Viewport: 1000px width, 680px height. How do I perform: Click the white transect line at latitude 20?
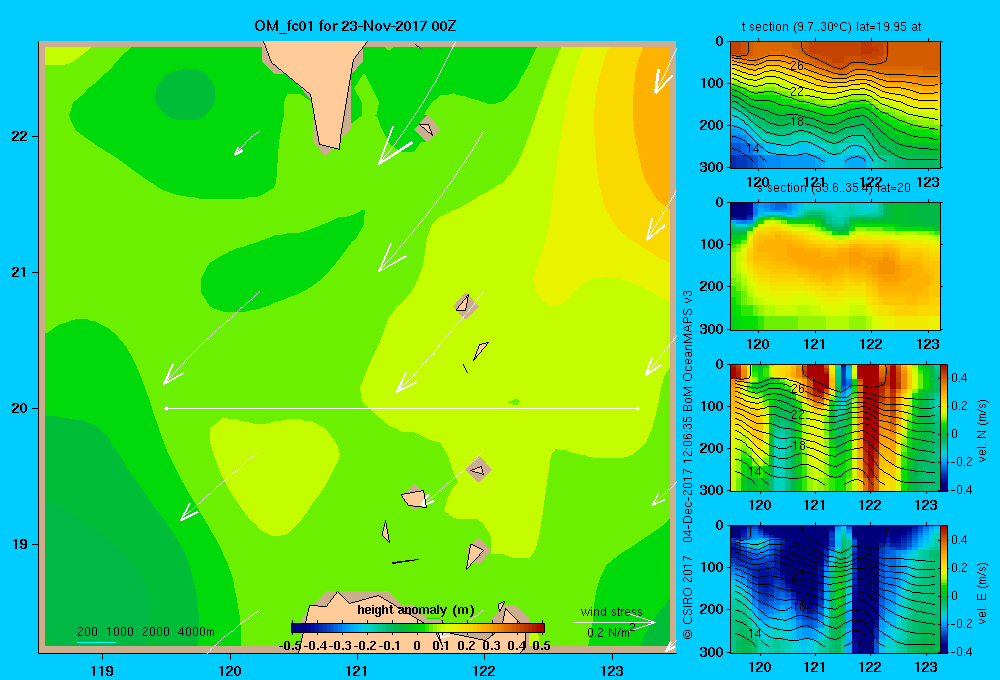[x=402, y=408]
